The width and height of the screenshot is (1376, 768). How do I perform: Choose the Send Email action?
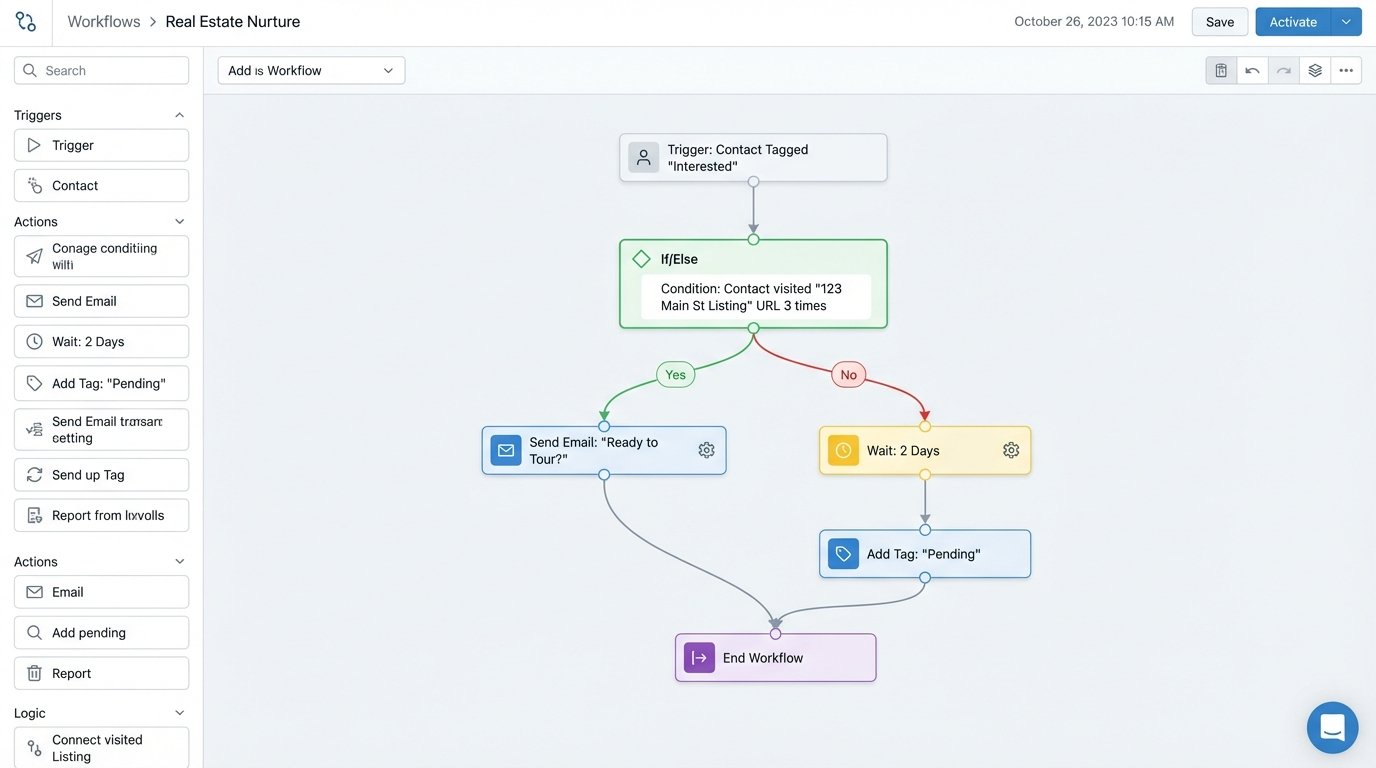coord(100,300)
